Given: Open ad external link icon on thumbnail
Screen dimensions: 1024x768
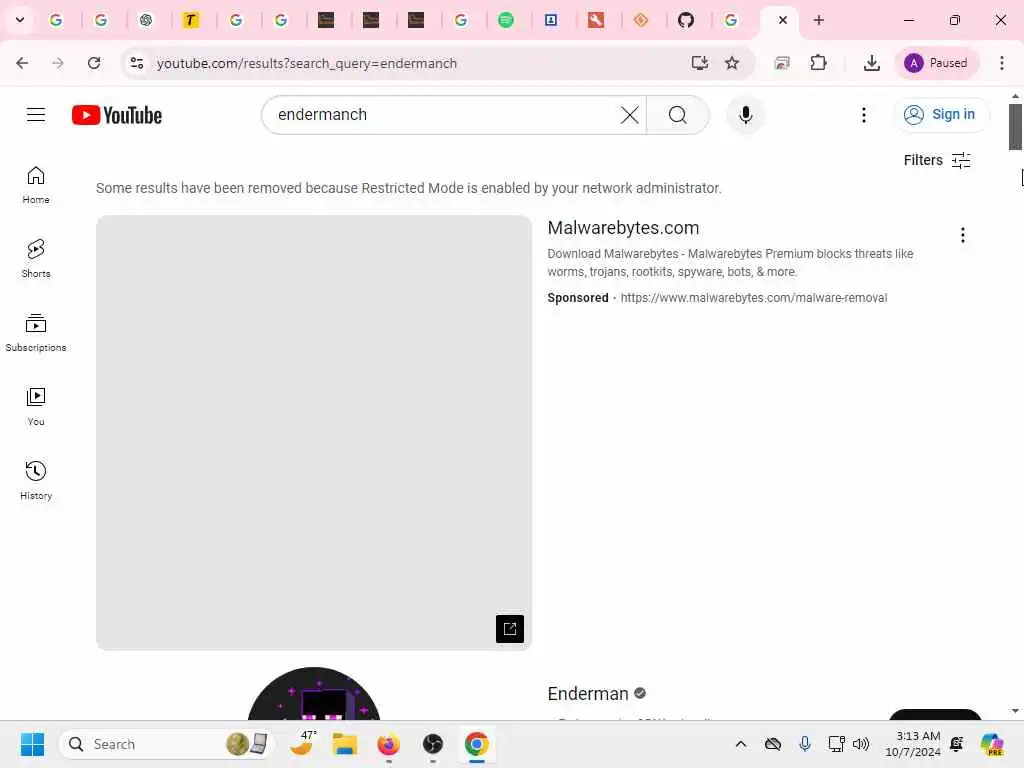Looking at the screenshot, I should click(509, 628).
